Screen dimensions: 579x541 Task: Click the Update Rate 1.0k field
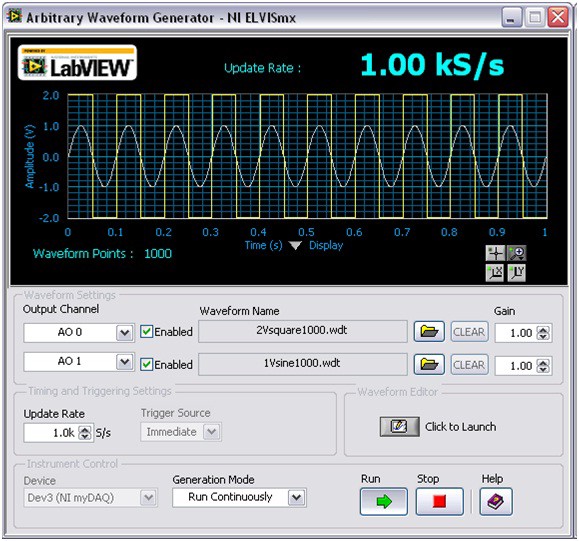pyautogui.click(x=51, y=433)
